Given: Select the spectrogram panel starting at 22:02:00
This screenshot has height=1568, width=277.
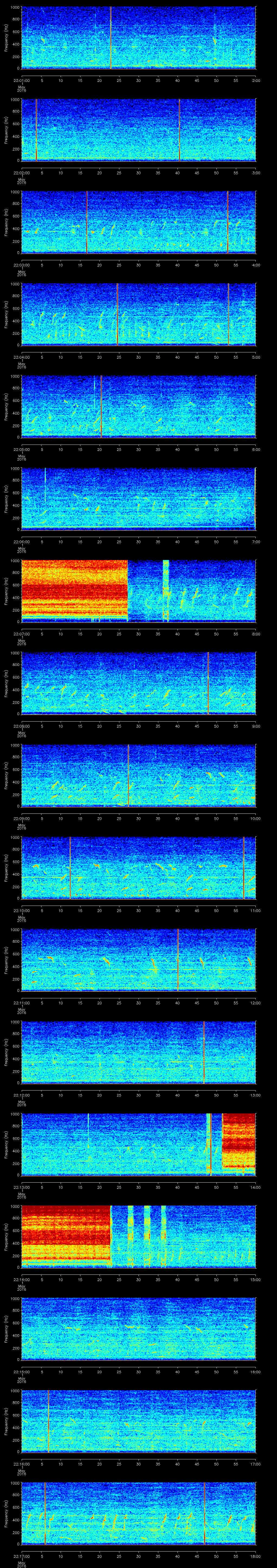Looking at the screenshot, I should 138,130.
